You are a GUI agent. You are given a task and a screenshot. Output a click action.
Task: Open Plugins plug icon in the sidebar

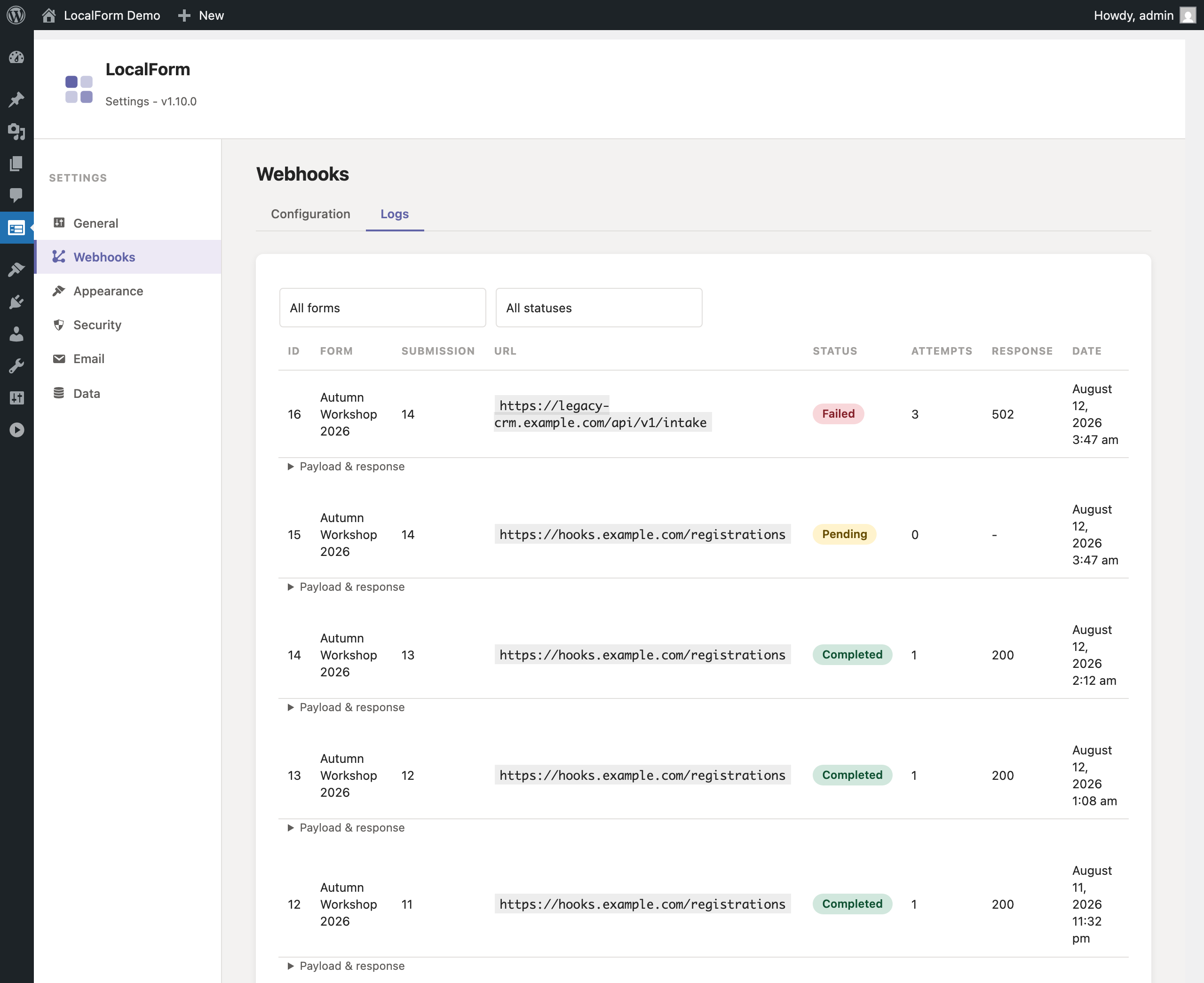click(x=16, y=302)
